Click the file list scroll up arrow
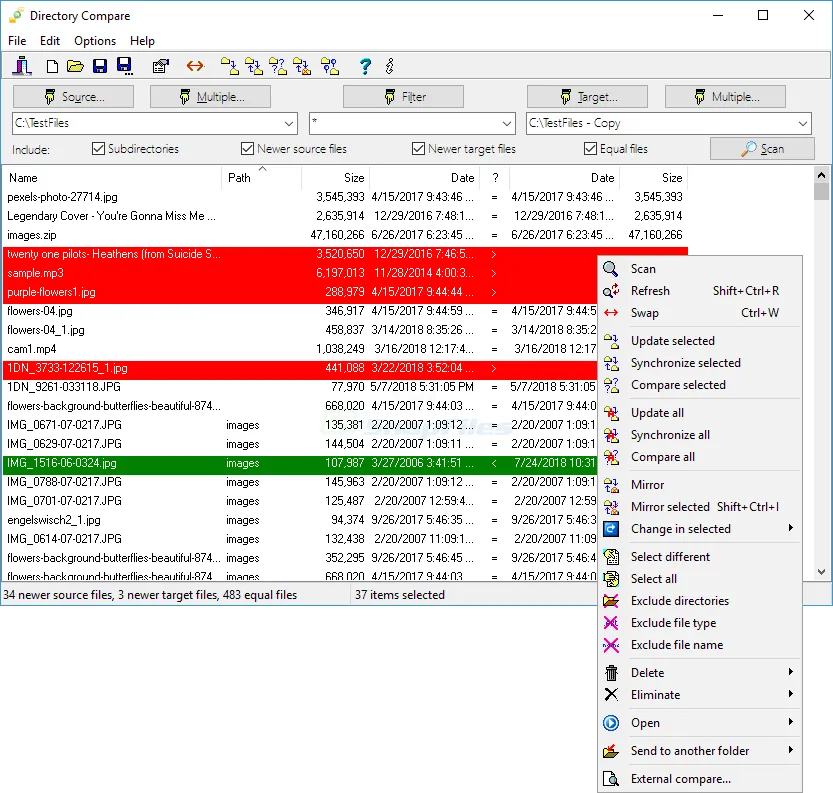Image resolution: width=833 pixels, height=793 pixels. tap(821, 174)
